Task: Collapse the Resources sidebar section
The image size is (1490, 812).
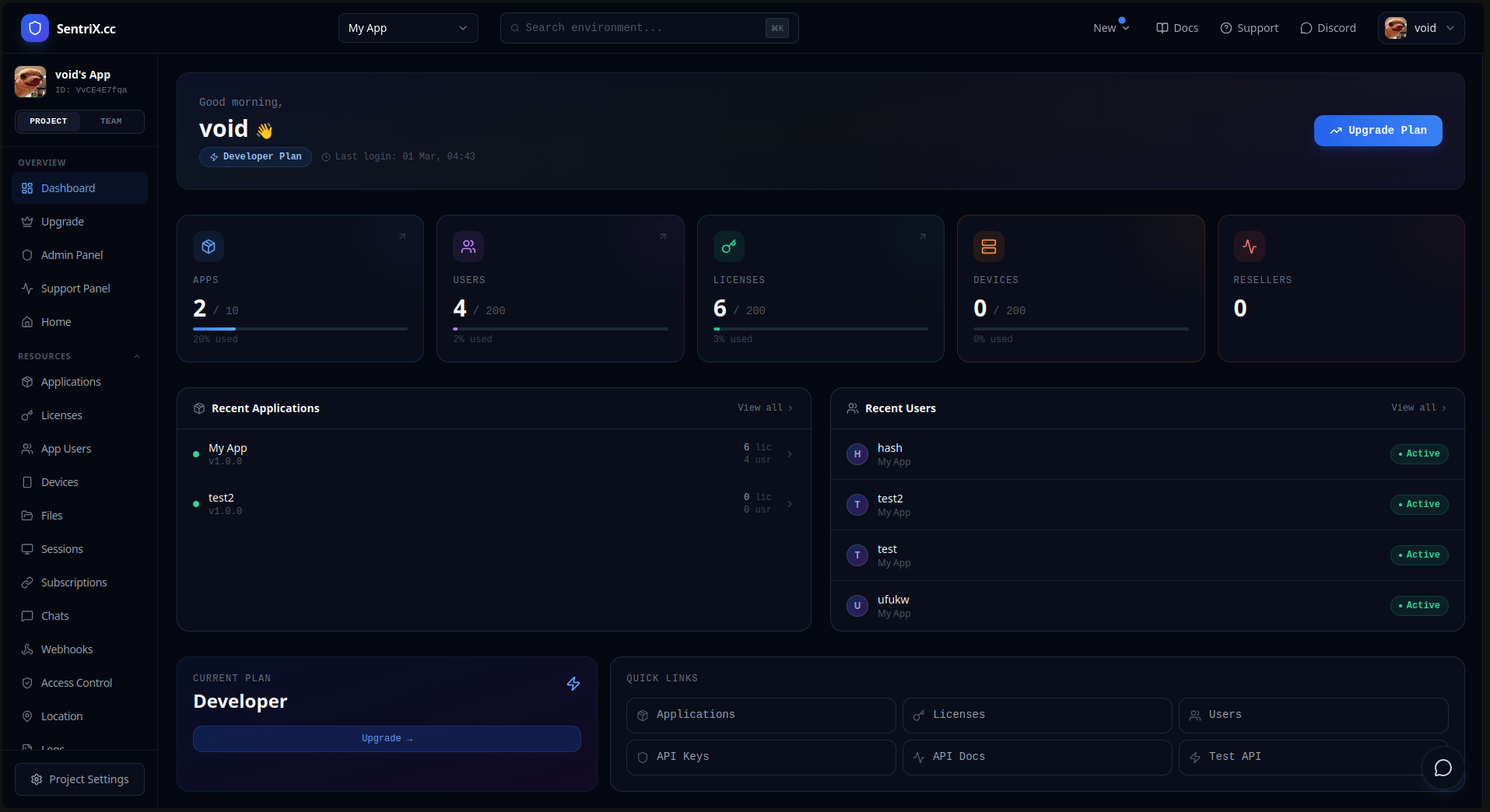Action: (137, 356)
